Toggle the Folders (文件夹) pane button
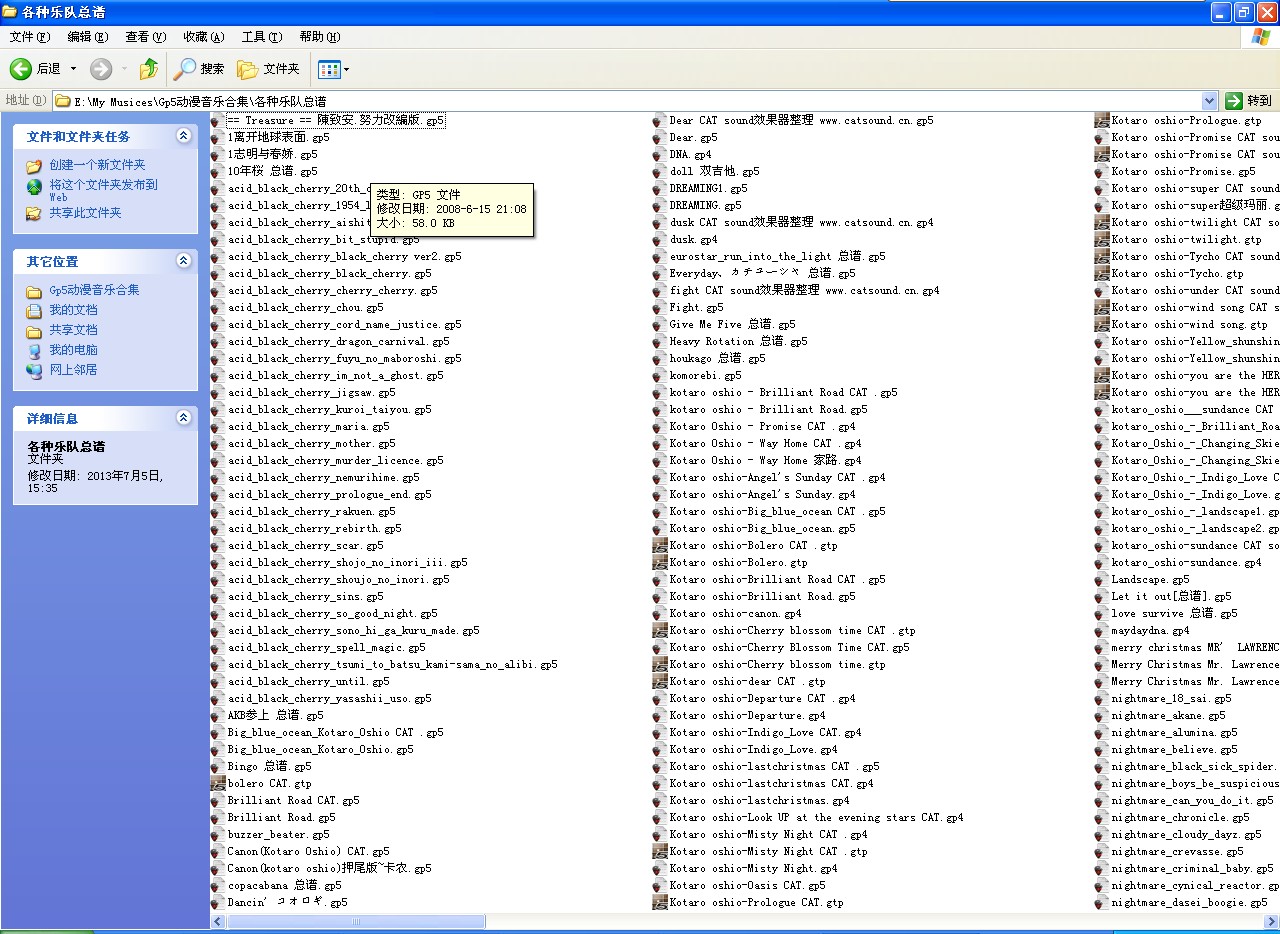This screenshot has width=1280, height=934. click(268, 69)
